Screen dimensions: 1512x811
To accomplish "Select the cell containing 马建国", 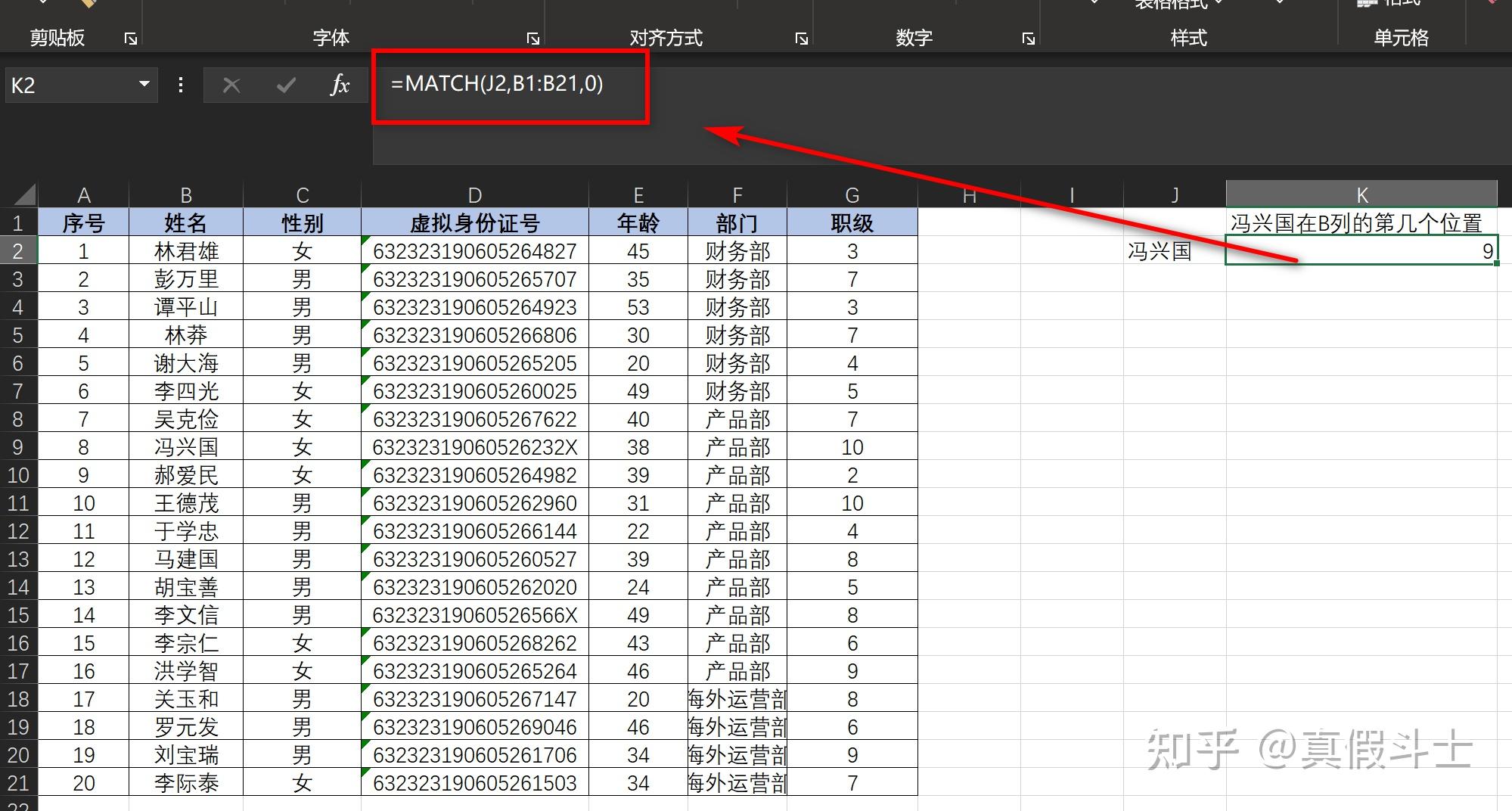I will pyautogui.click(x=186, y=559).
